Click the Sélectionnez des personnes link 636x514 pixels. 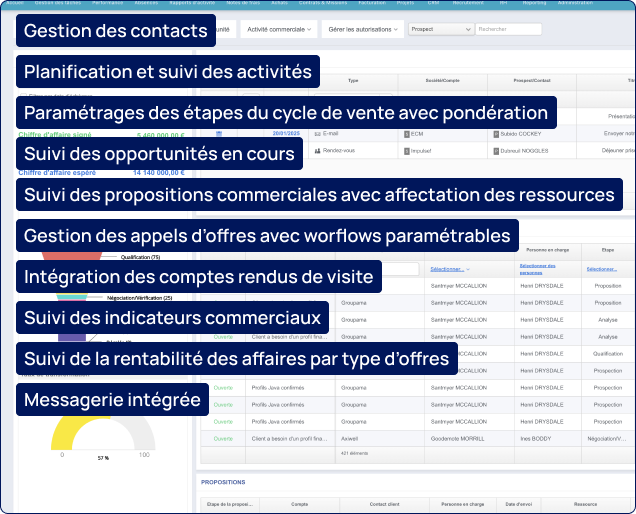pyautogui.click(x=538, y=268)
